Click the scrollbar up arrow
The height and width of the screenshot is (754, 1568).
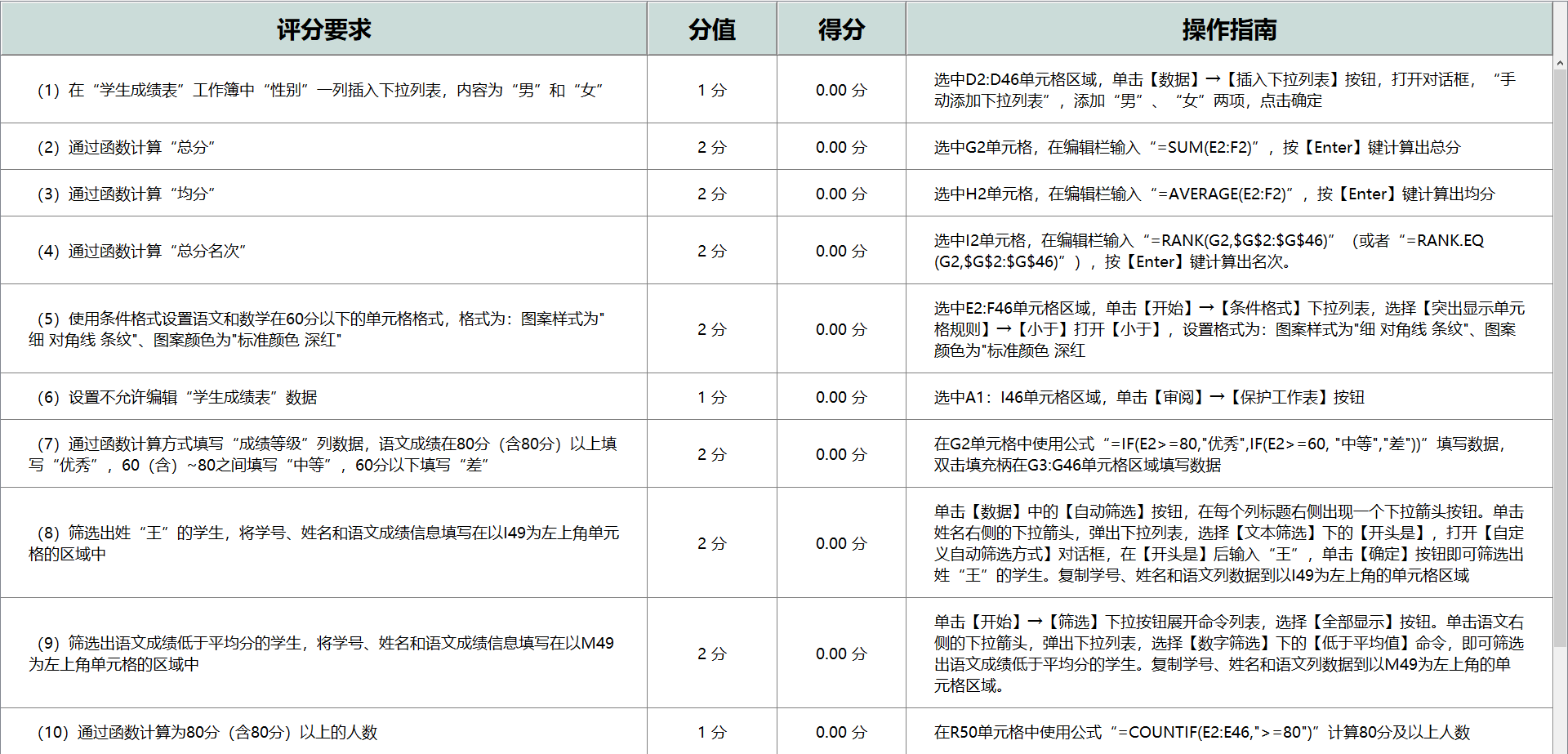[x=1560, y=63]
